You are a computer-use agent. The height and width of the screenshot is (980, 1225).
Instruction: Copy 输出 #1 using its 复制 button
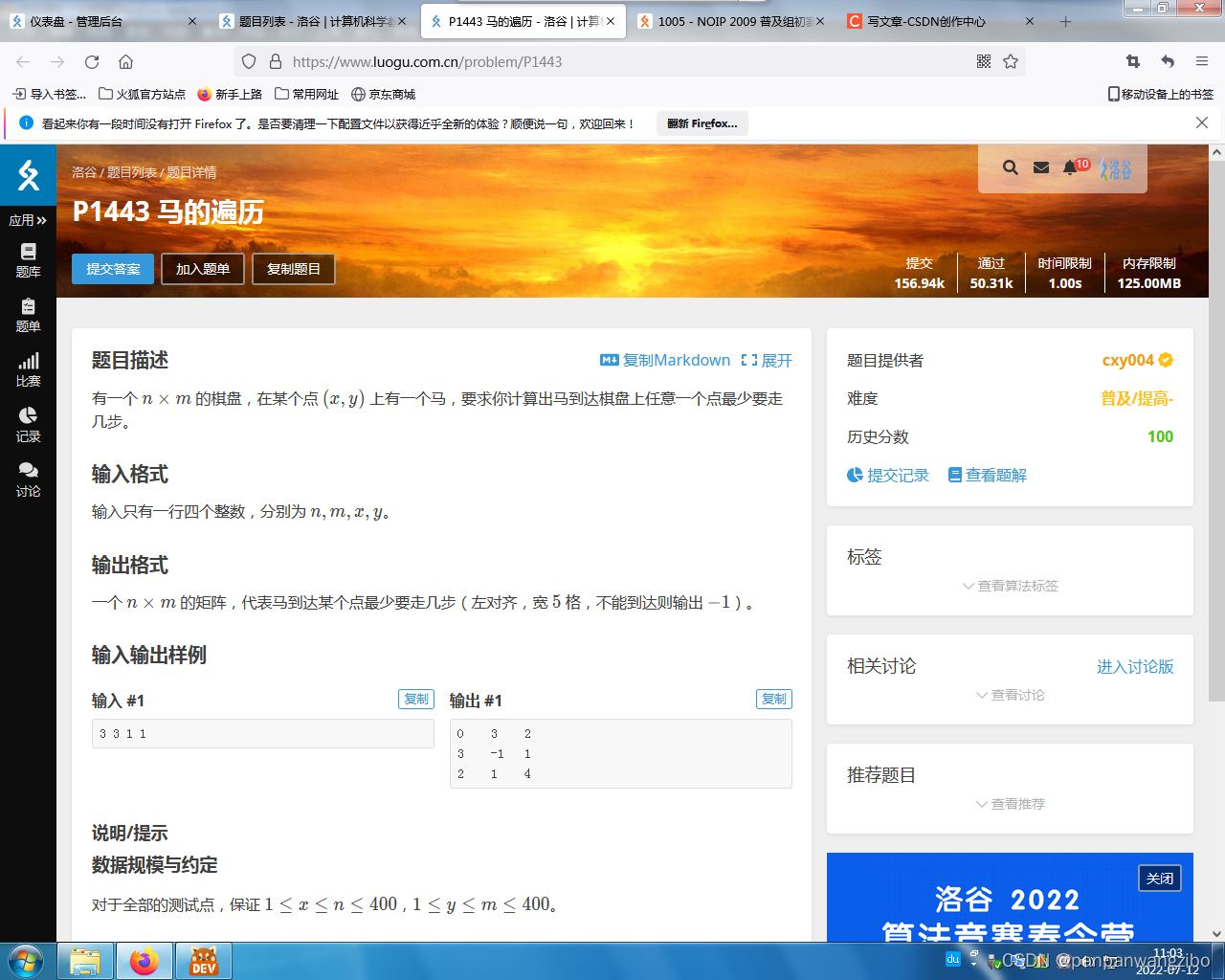coord(773,699)
